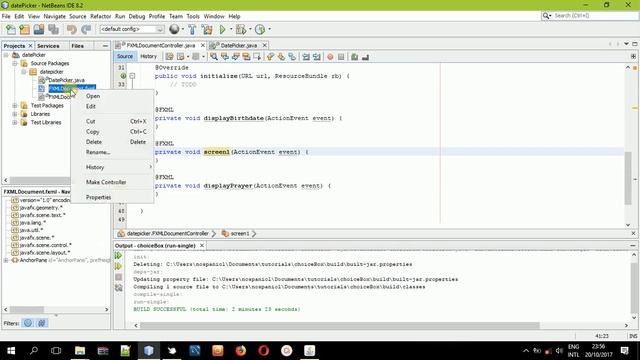Image resolution: width=640 pixels, height=360 pixels.
Task: Click the second re-run arrow icon in Output
Action: (x=118, y=266)
